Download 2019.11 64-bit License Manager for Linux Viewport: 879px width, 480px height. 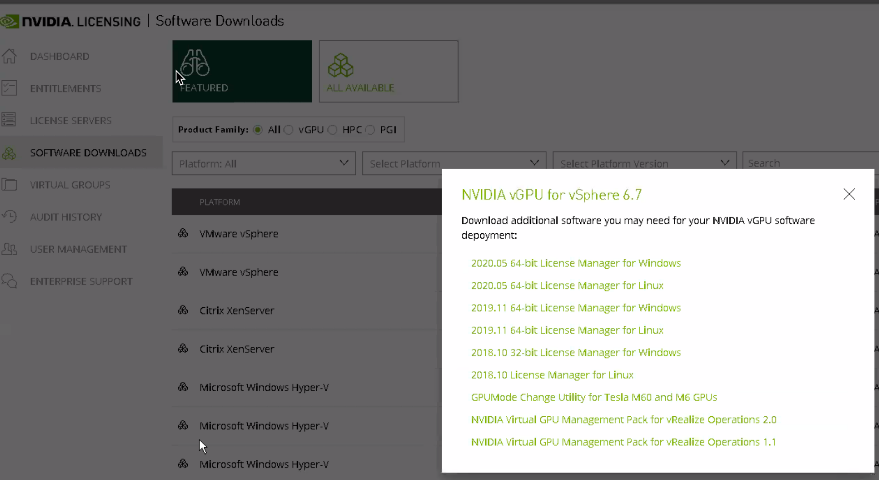(x=567, y=330)
